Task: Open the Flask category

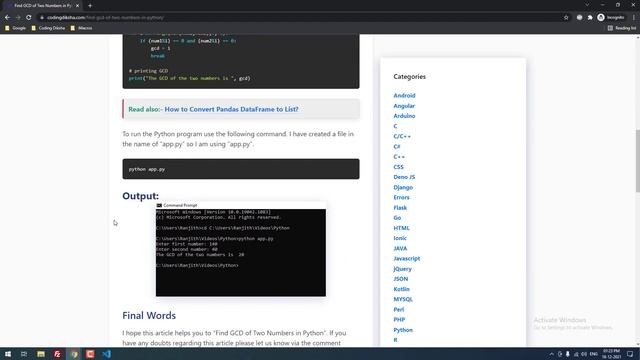Action: [x=400, y=207]
